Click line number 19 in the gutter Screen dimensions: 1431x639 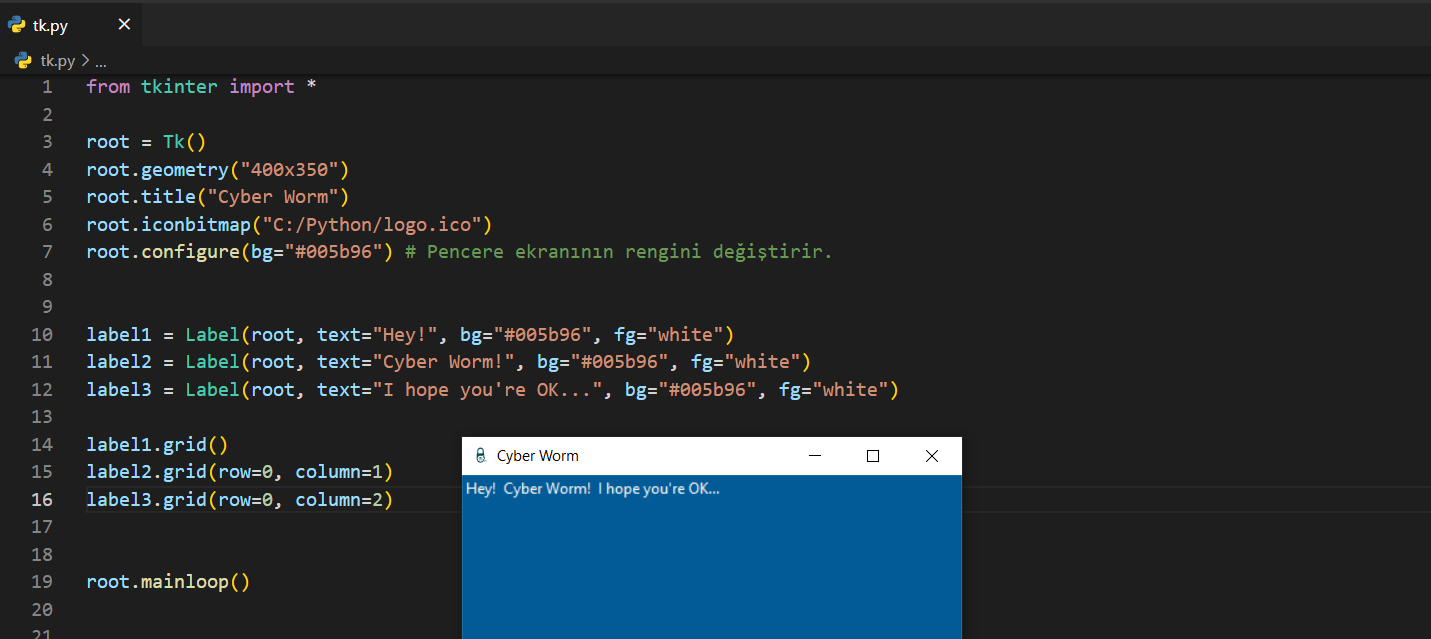point(42,582)
